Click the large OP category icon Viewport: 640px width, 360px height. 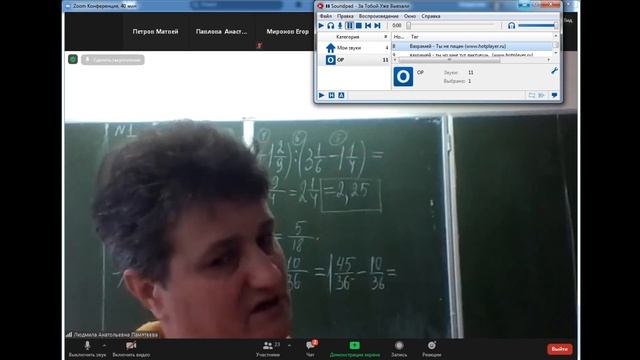pos(403,77)
